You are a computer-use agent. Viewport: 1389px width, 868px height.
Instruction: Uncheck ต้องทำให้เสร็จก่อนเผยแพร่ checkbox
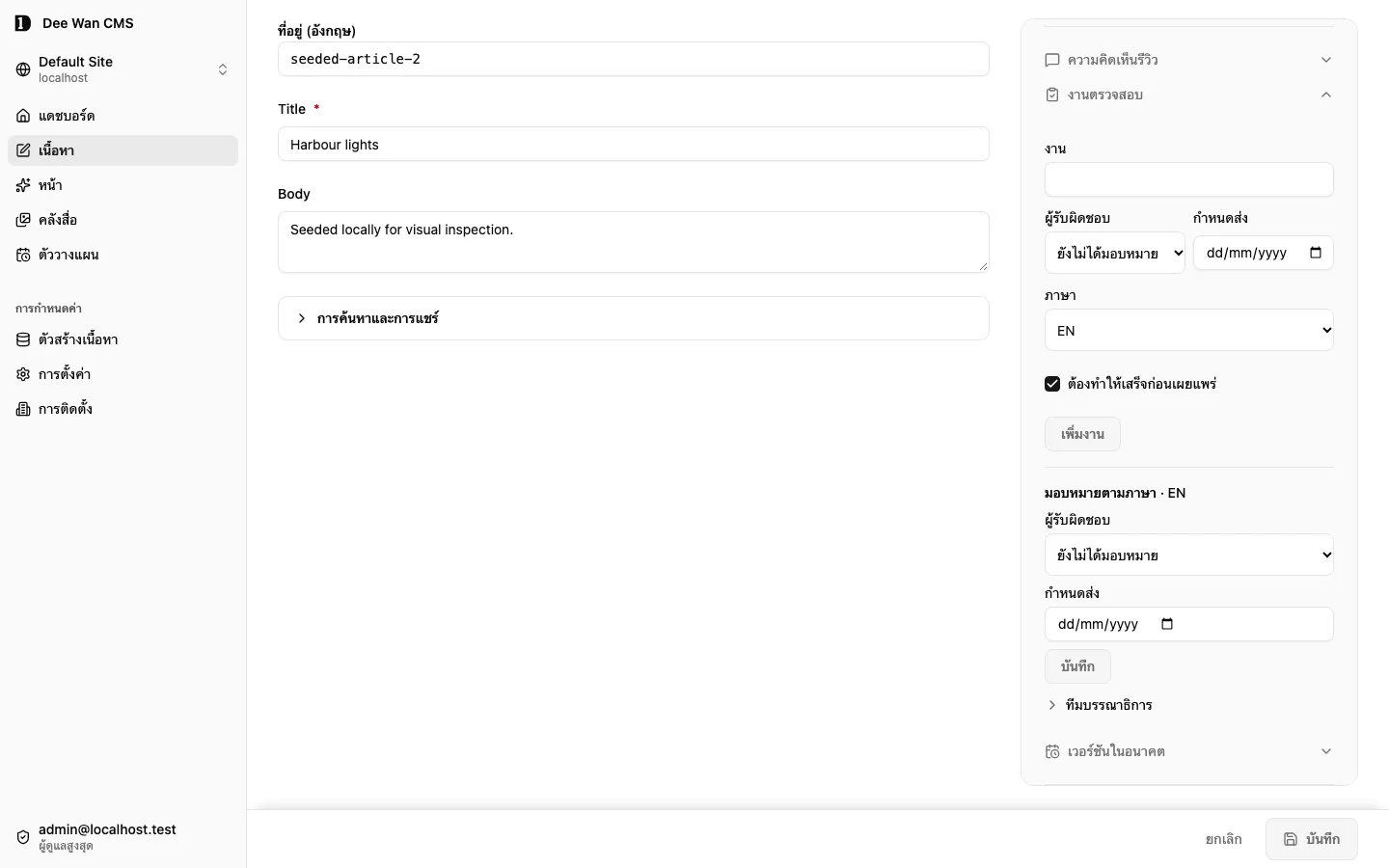[x=1052, y=384]
